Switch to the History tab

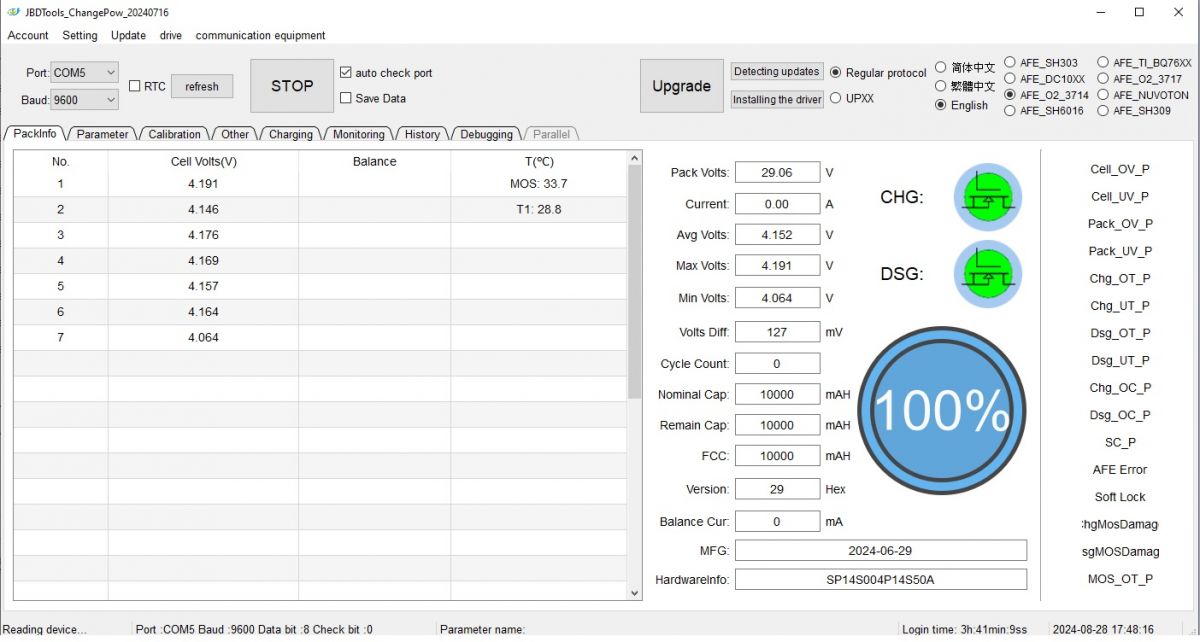[x=422, y=134]
